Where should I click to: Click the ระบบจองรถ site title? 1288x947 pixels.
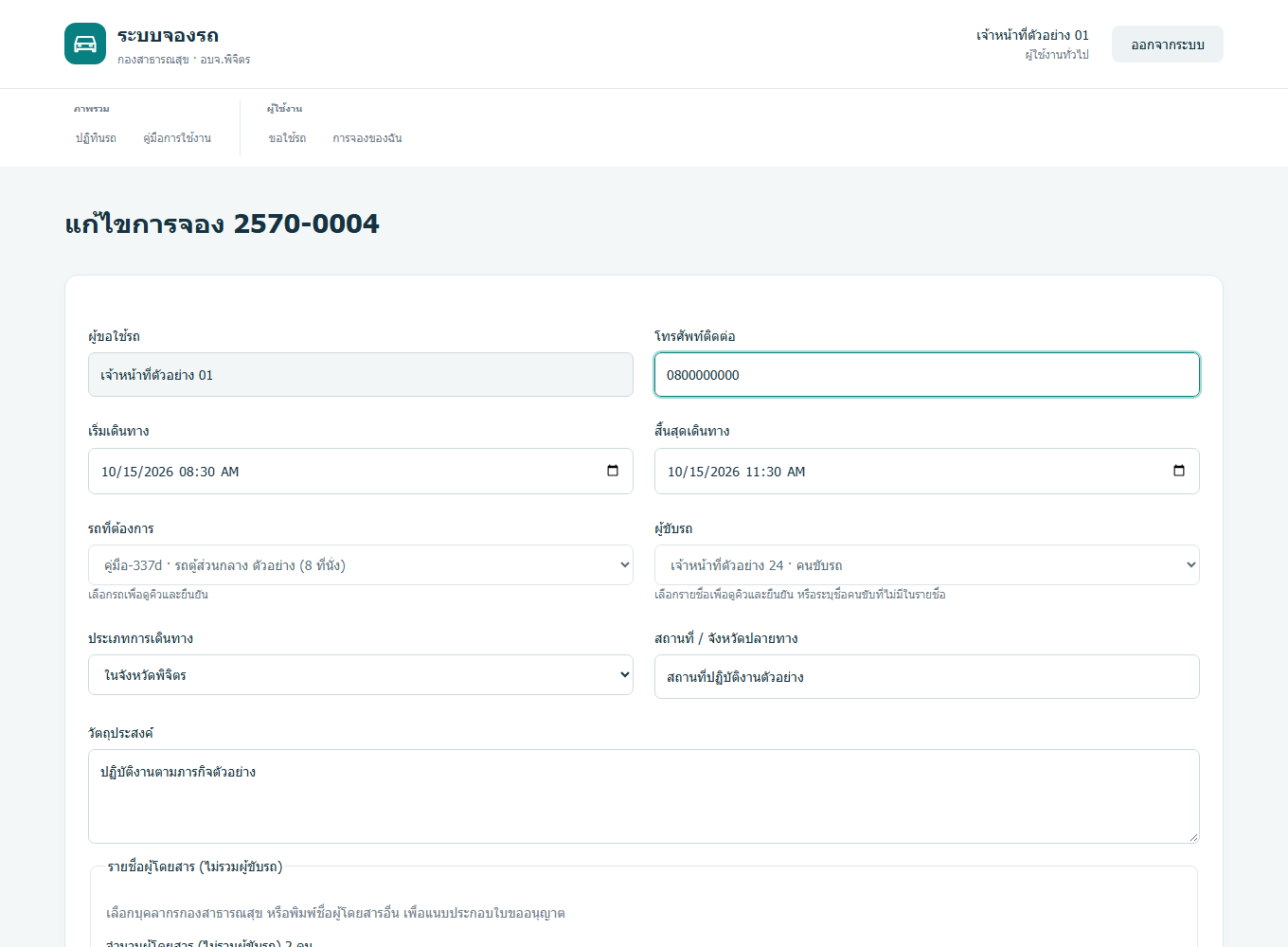[169, 35]
